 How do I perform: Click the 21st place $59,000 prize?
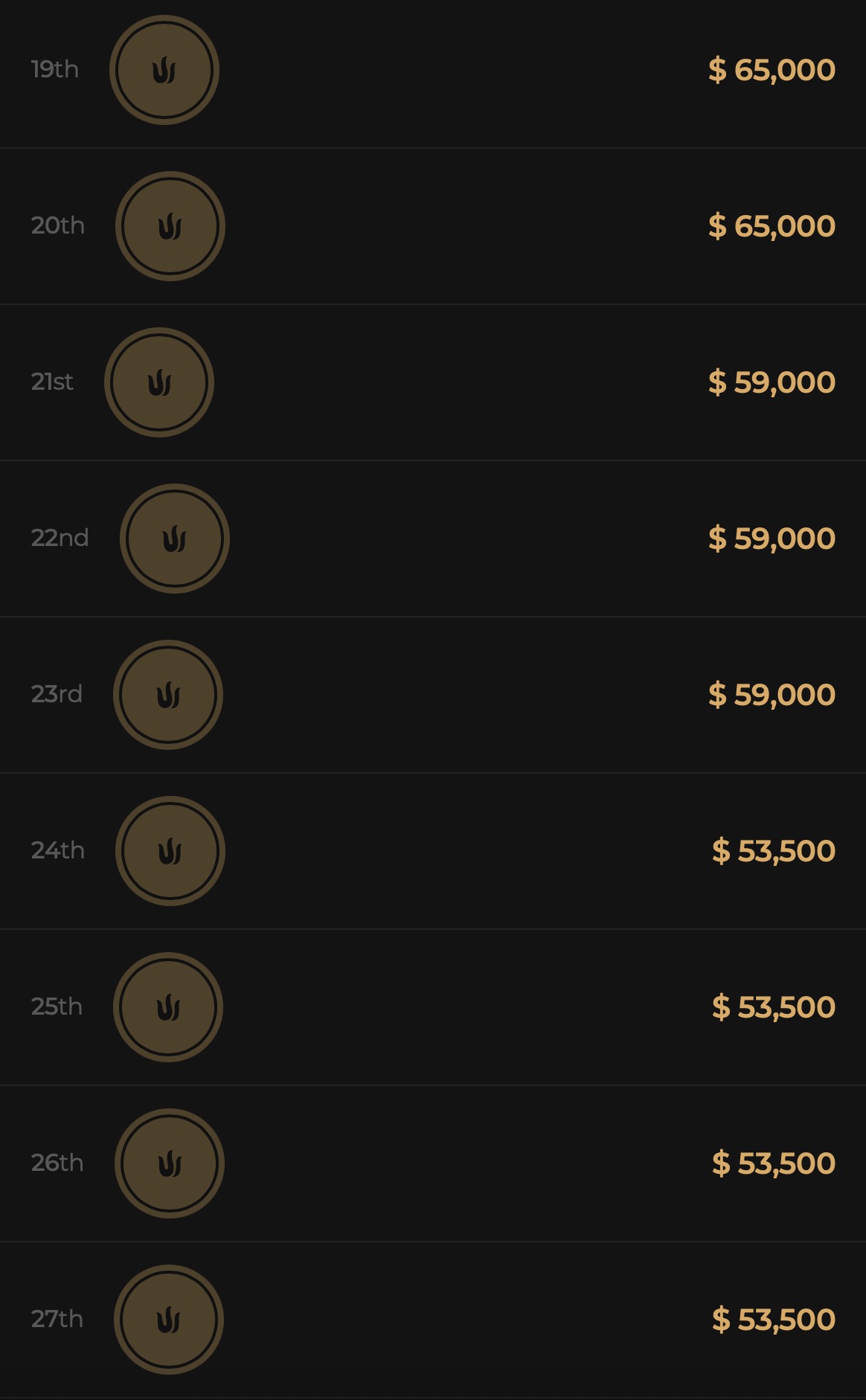772,382
